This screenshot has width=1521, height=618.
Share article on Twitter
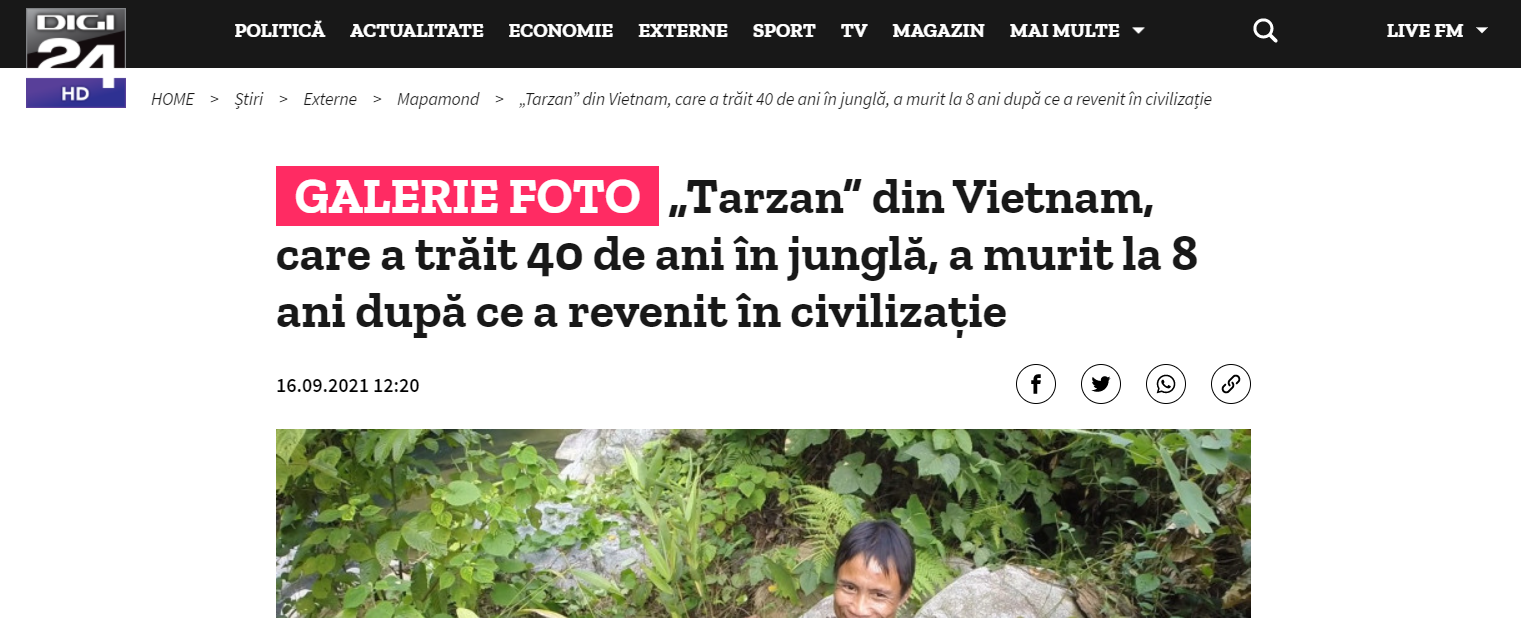pyautogui.click(x=1101, y=384)
